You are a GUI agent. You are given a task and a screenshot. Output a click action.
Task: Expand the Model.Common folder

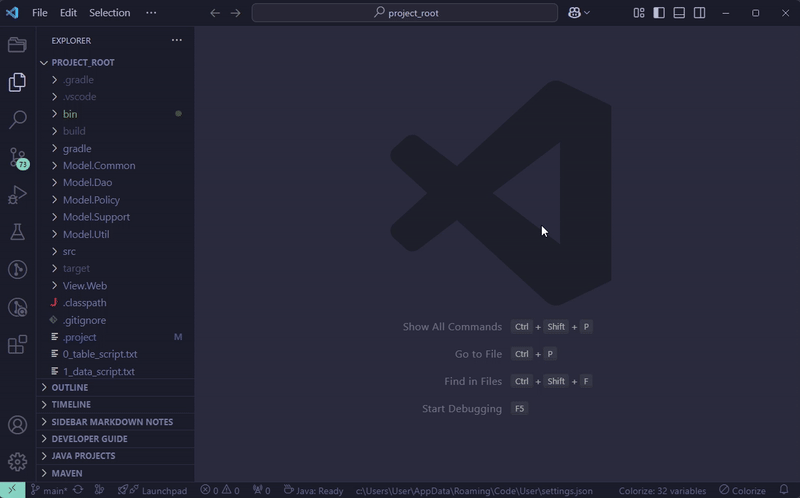[98, 165]
